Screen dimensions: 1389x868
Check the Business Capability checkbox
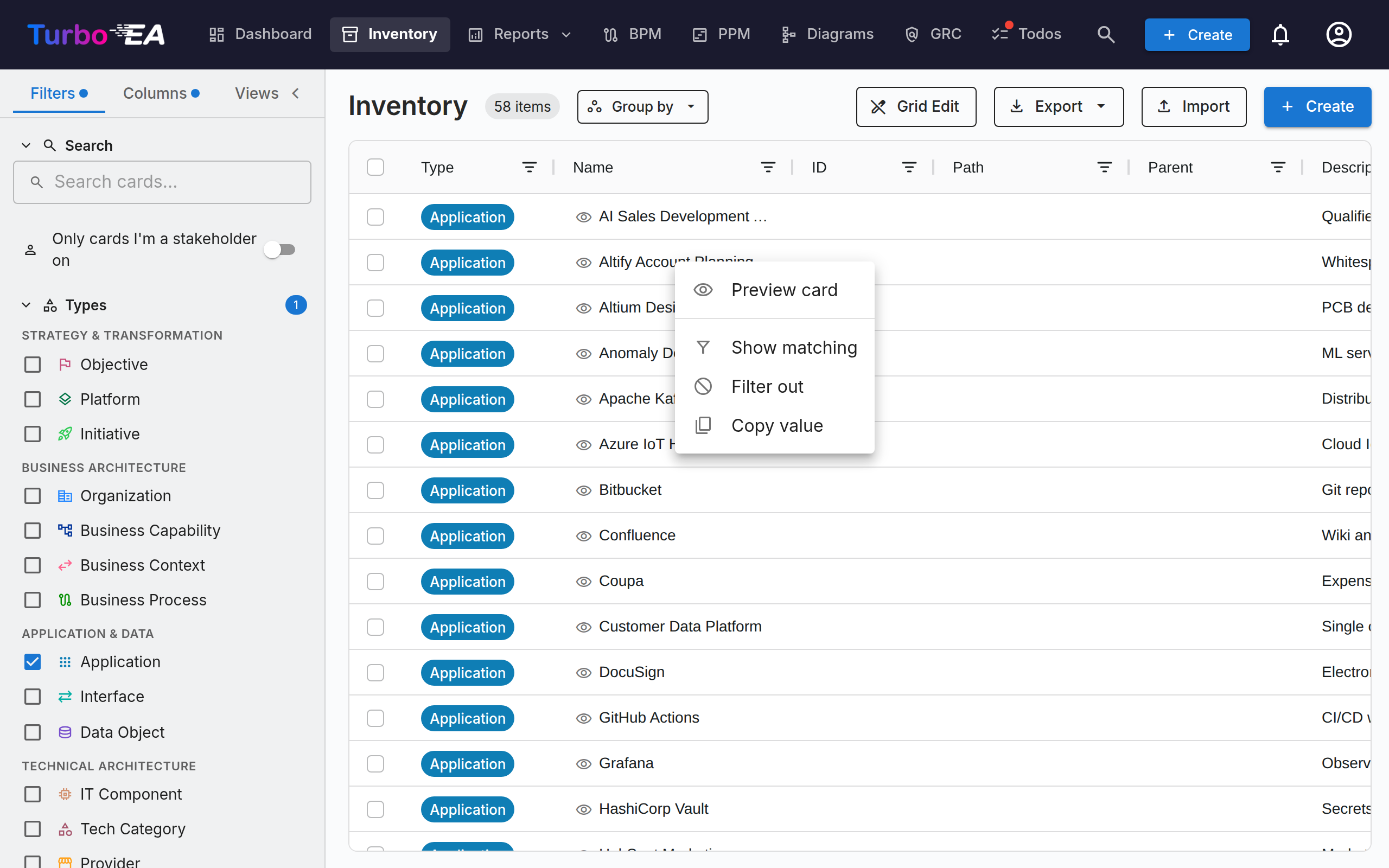33,531
